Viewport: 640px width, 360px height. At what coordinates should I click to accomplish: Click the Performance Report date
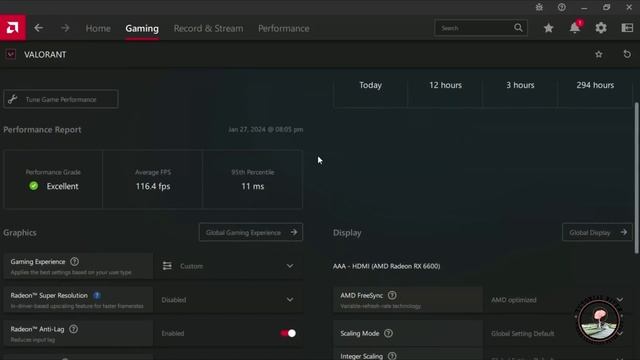click(x=265, y=129)
